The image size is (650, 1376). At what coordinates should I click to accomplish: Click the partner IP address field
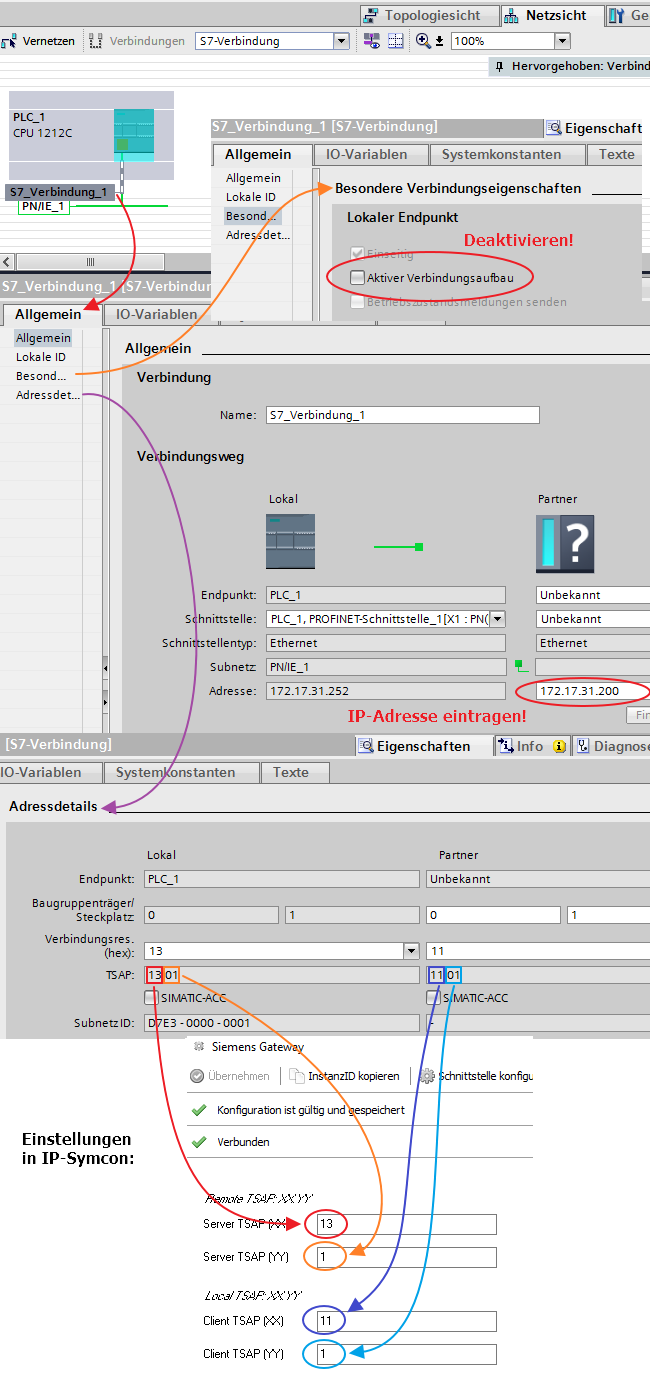tap(590, 691)
